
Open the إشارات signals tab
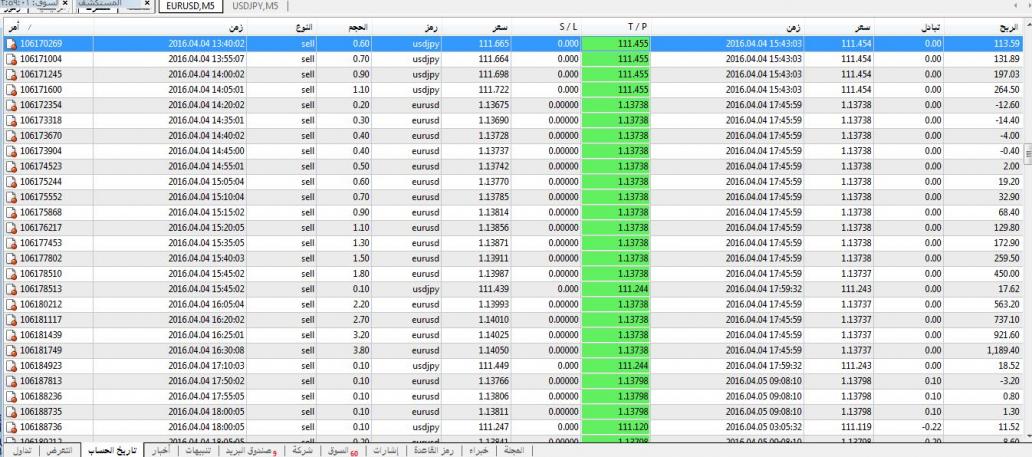(386, 451)
